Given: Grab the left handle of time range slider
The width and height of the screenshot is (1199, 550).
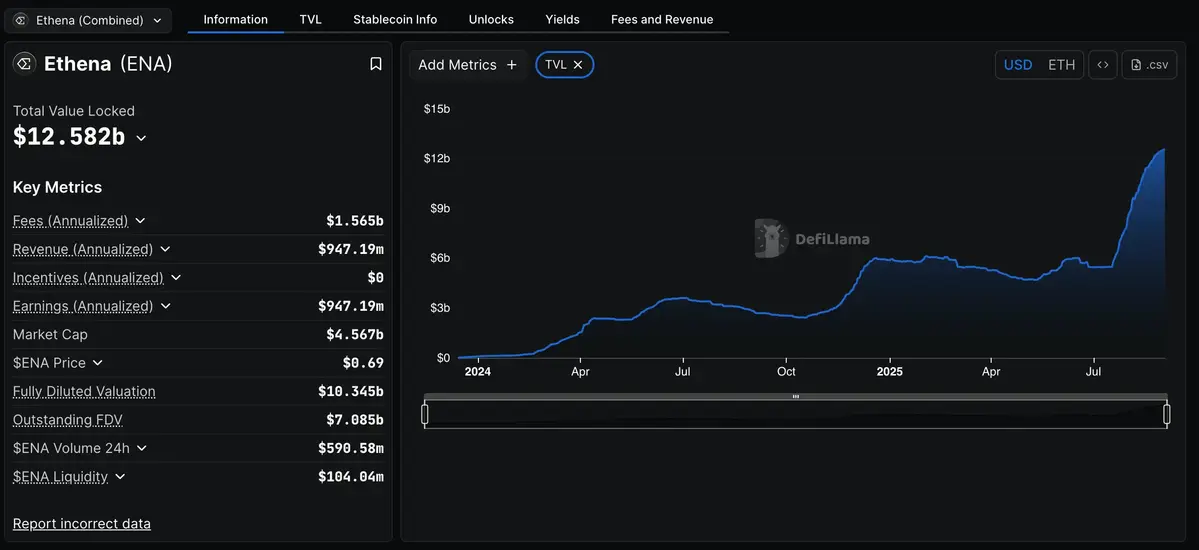Looking at the screenshot, I should pos(425,414).
